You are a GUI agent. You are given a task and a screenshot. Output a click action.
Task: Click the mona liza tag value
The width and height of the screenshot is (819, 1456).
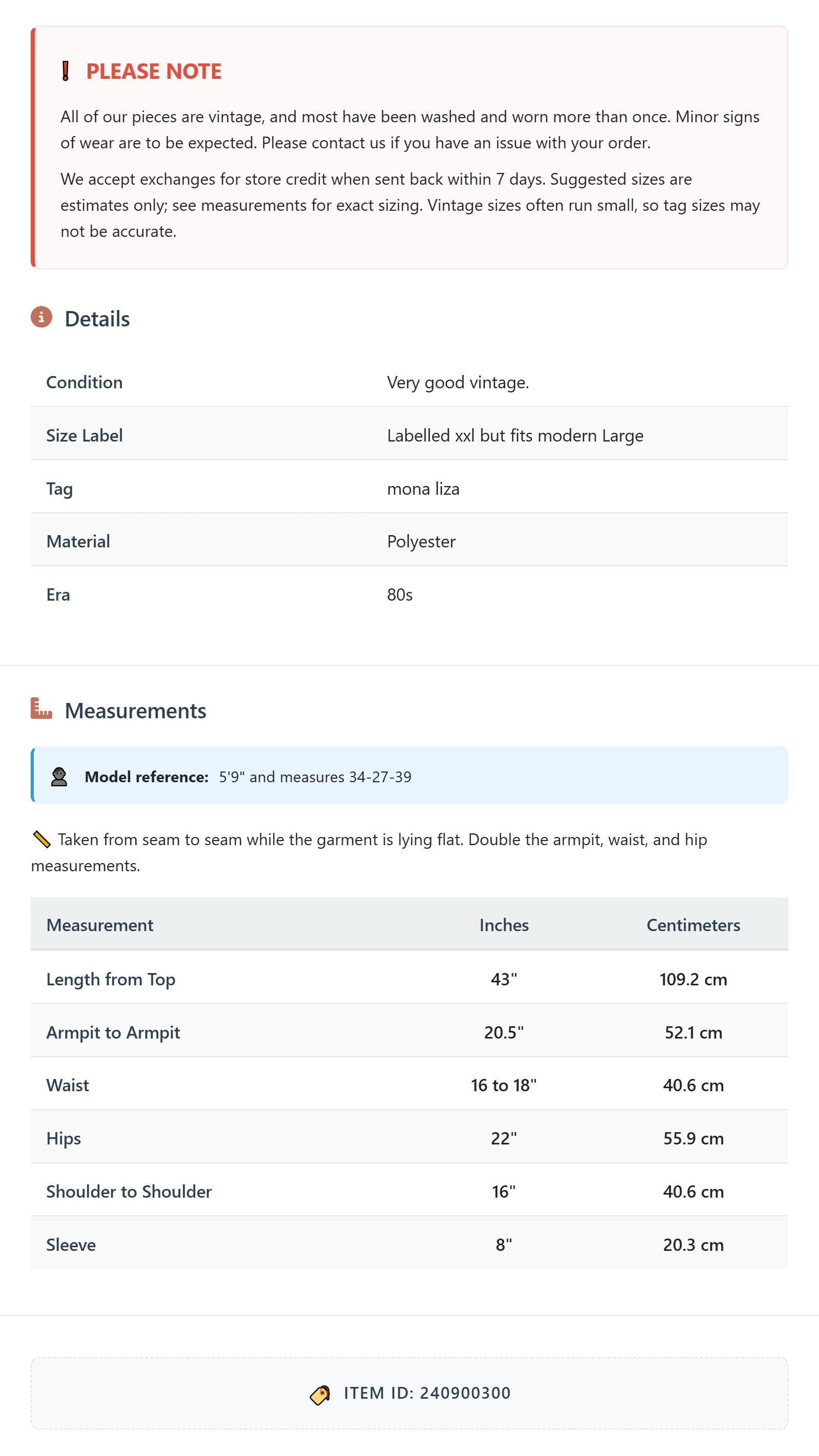[x=423, y=489]
